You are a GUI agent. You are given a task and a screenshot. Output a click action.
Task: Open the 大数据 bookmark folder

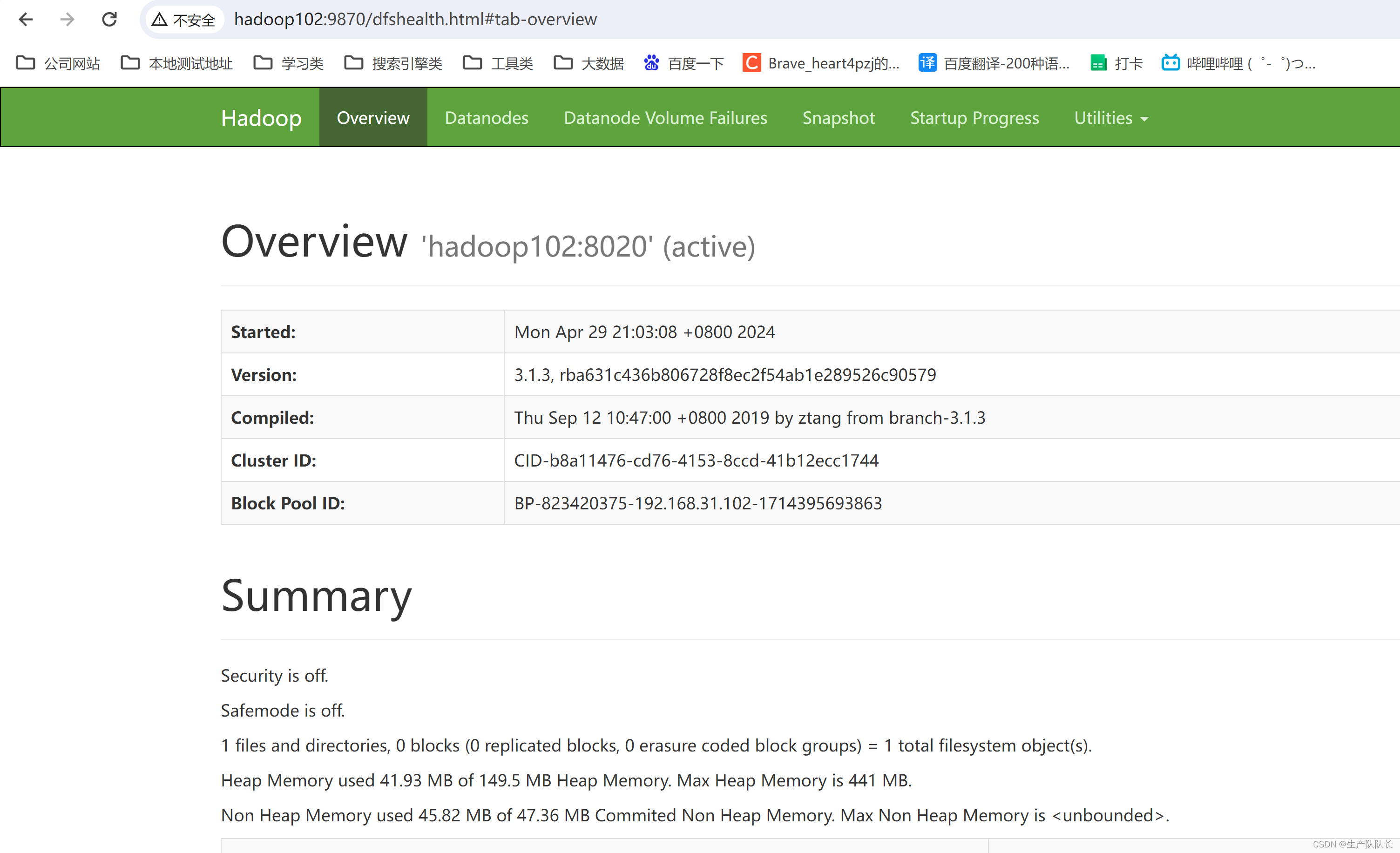click(x=589, y=63)
